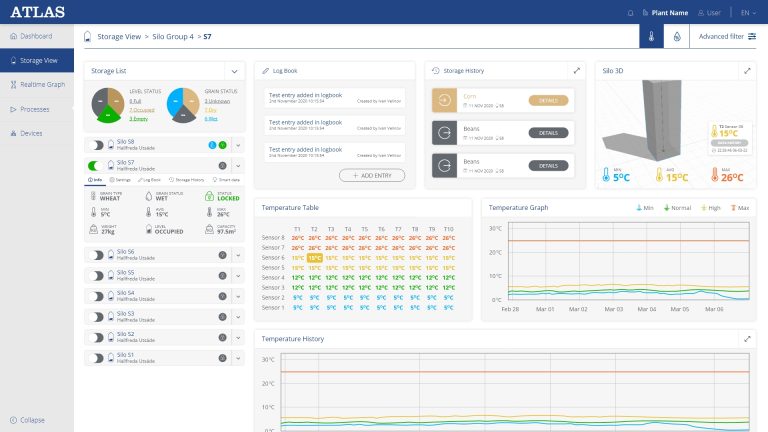Select the humidity droplet view icon
Screen dimensions: 768x432
[x=676, y=36]
